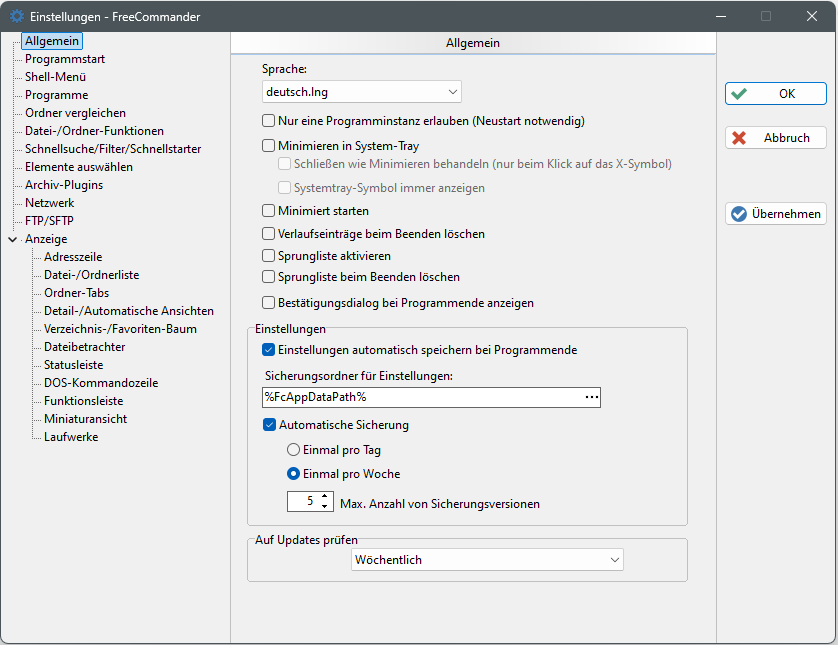The height and width of the screenshot is (645, 838).
Task: Select 'Einmal pro Tag' radio button
Action: 294,450
